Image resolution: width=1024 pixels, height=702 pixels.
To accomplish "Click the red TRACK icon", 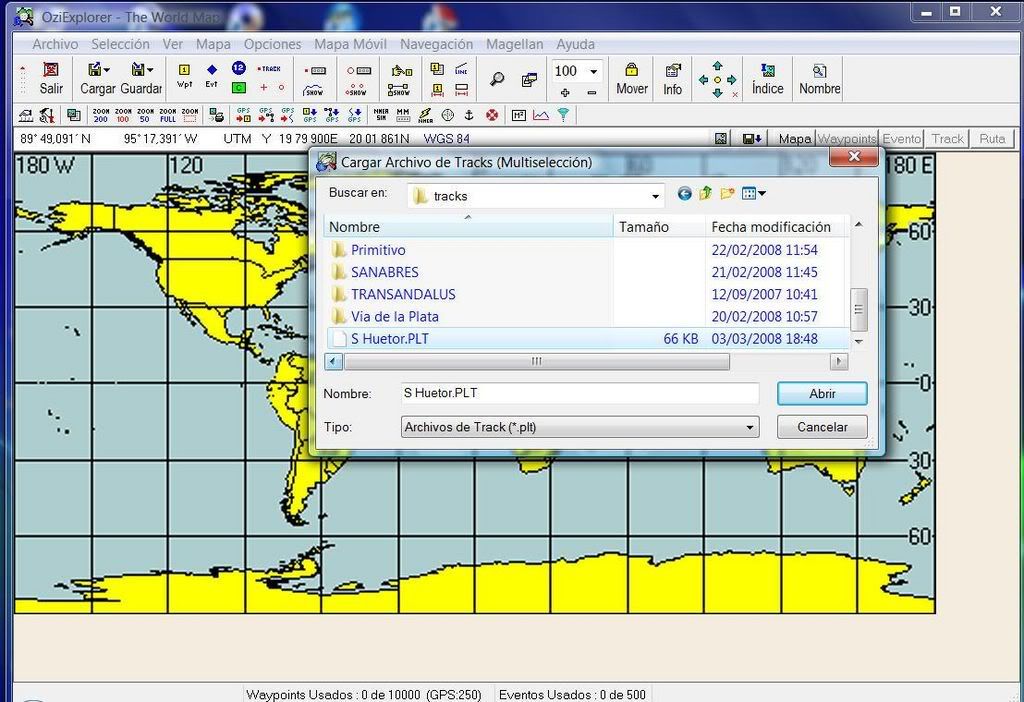I will [x=270, y=68].
